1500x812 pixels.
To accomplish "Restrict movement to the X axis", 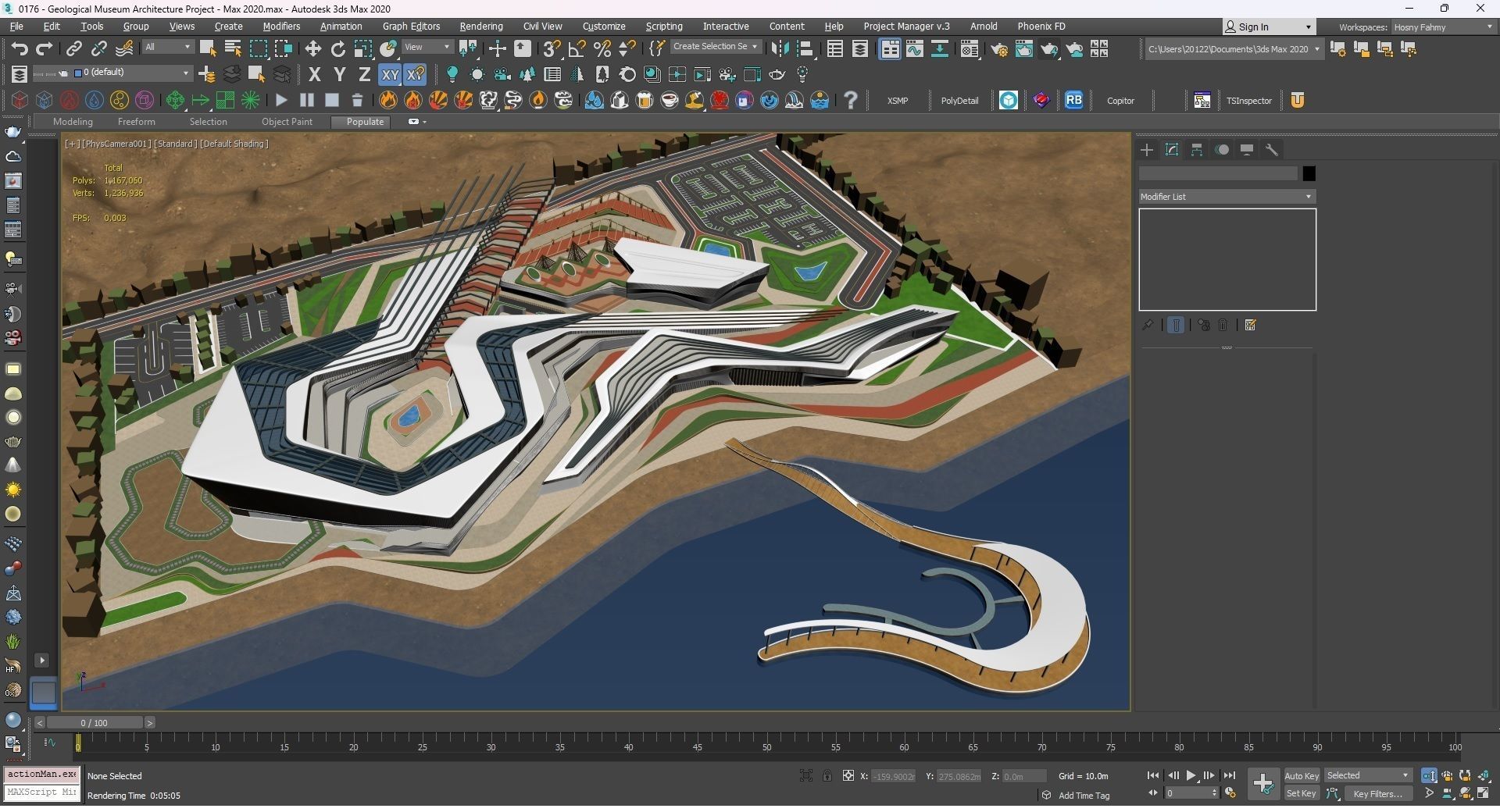I will [x=315, y=75].
